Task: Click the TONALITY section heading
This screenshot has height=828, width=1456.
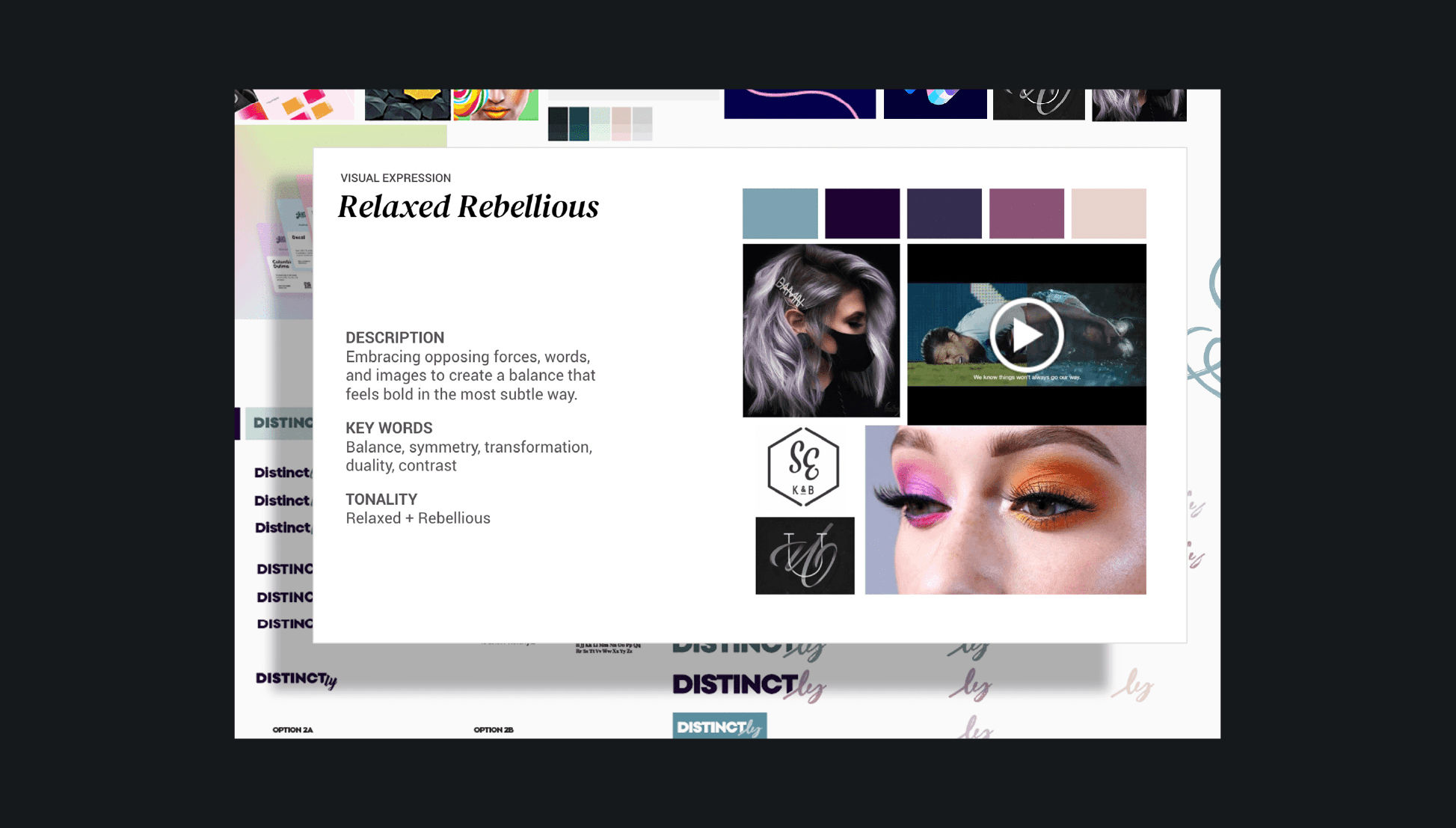Action: coord(381,499)
